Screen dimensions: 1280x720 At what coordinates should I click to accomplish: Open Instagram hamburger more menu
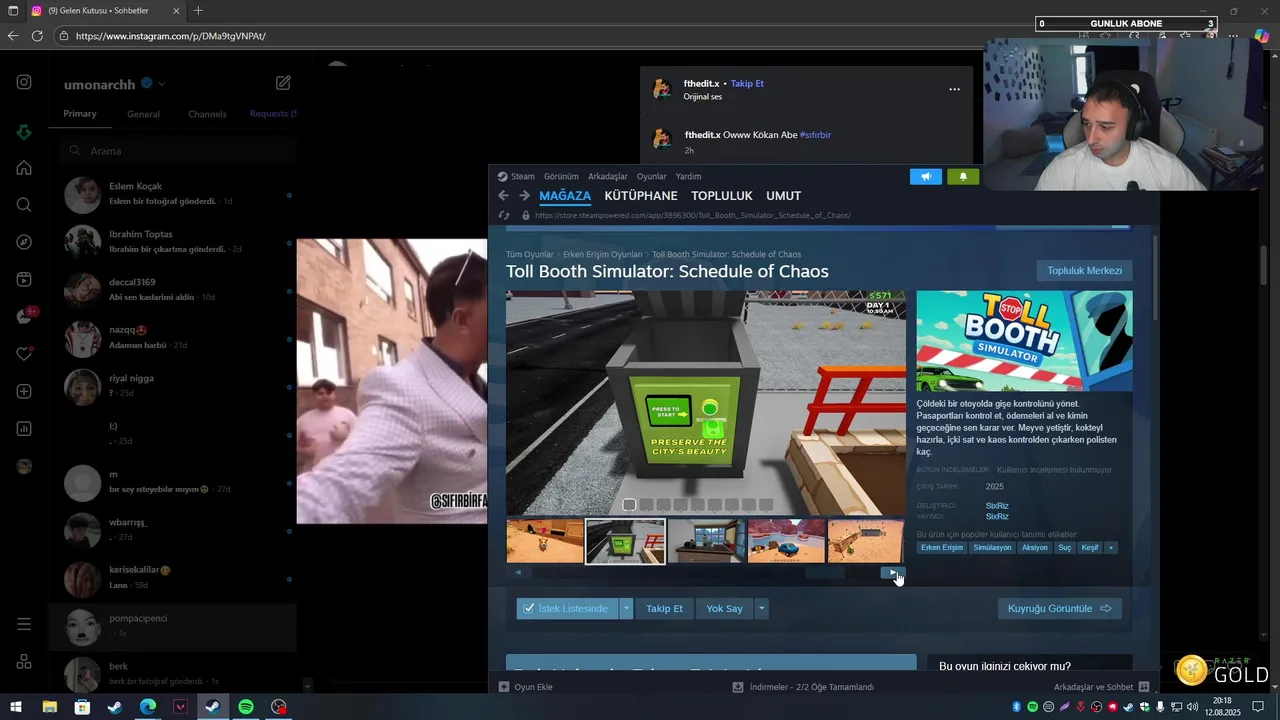tap(24, 624)
